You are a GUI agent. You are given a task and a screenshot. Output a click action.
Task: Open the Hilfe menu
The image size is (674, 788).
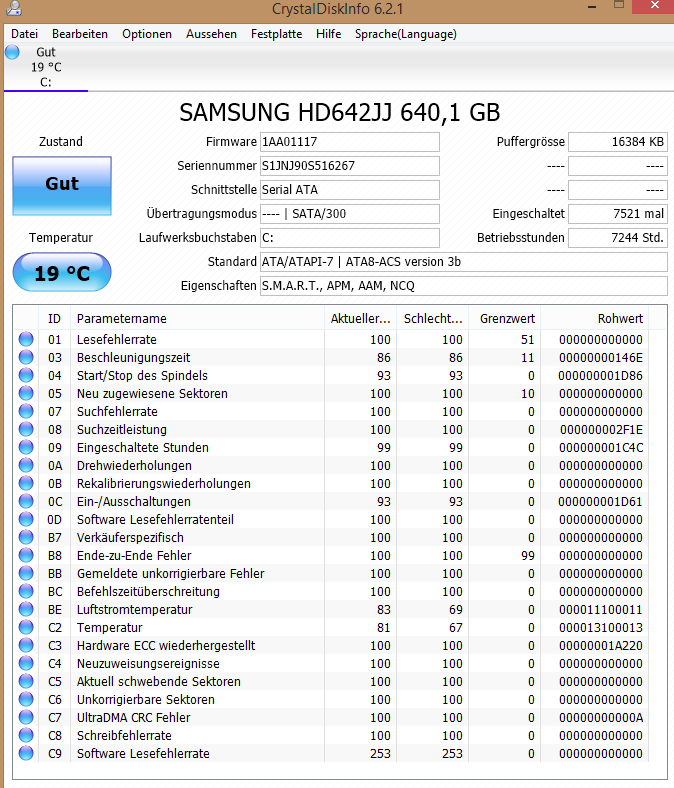[328, 34]
